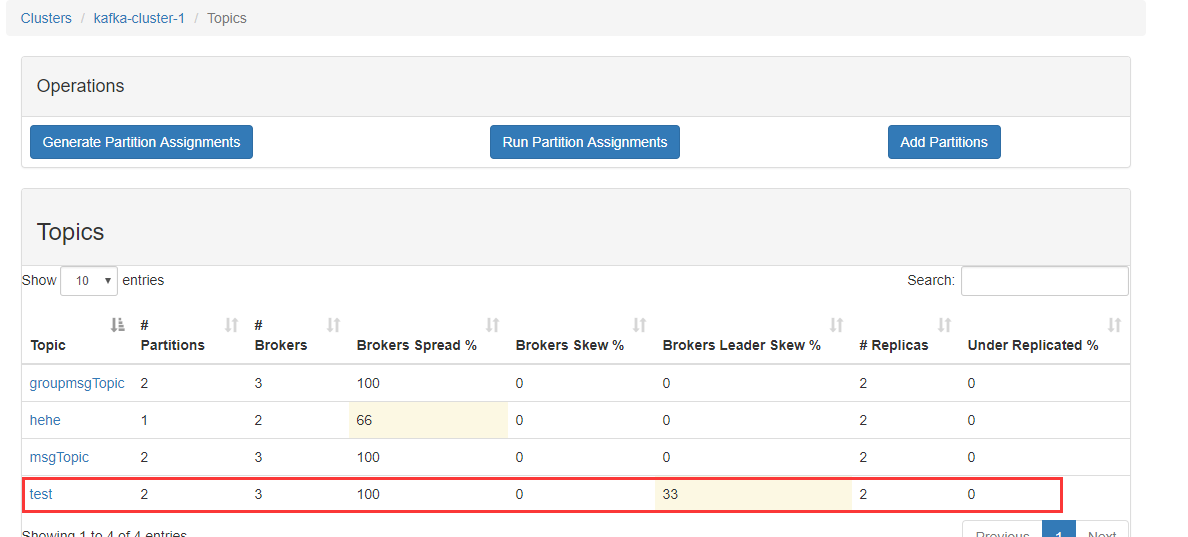The height and width of the screenshot is (537, 1188).
Task: Open the test topic link
Action: pyautogui.click(x=41, y=494)
